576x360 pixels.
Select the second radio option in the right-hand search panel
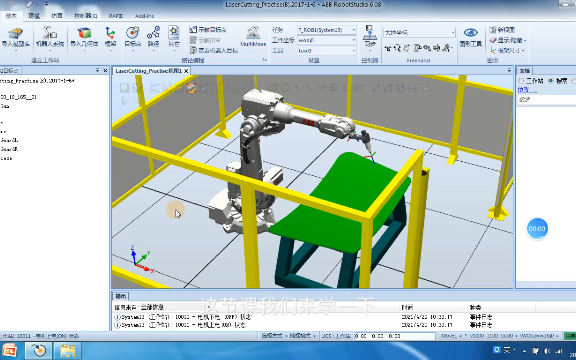(x=551, y=81)
